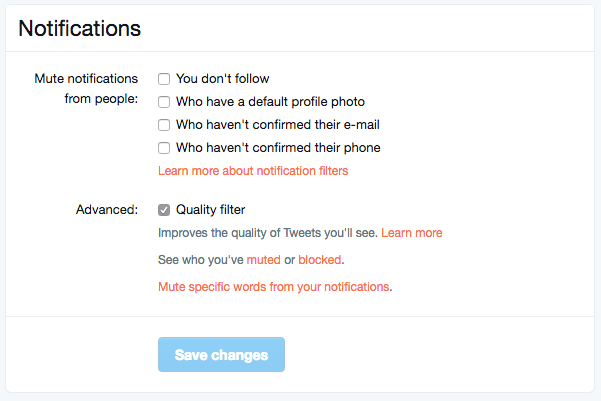Click the "Mute notifications from people:" label
The image size is (601, 401).
[x=86, y=89]
